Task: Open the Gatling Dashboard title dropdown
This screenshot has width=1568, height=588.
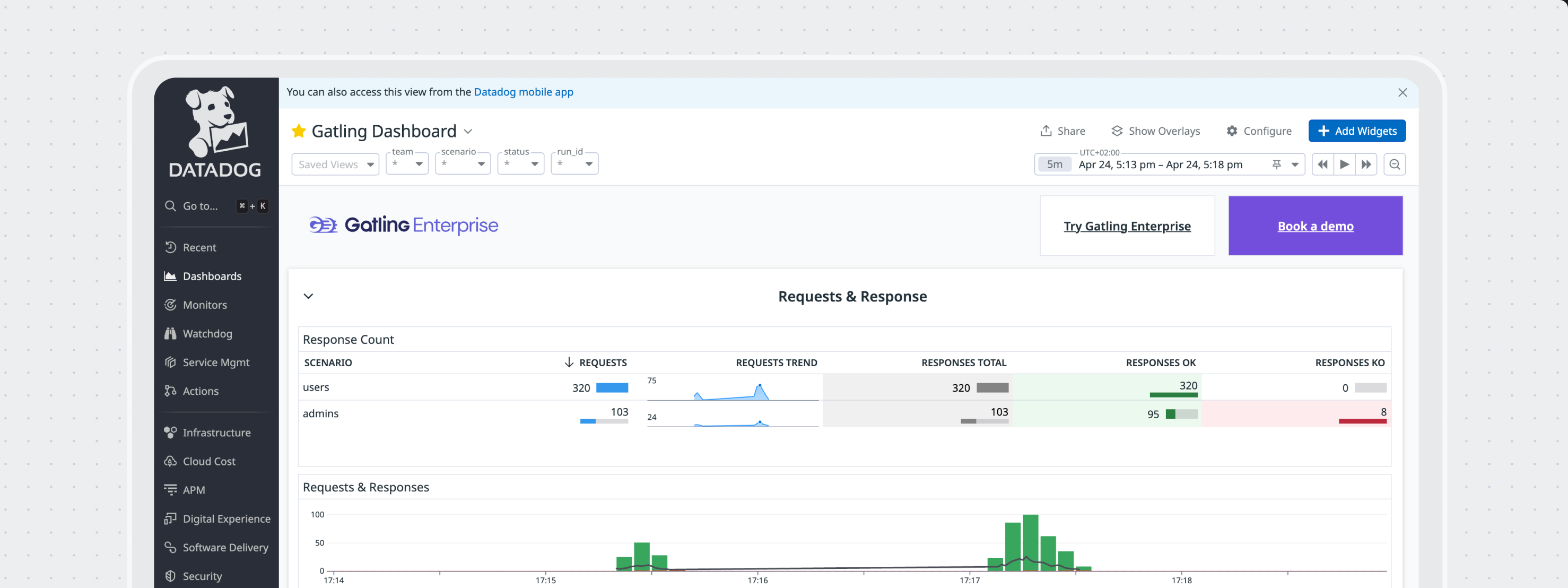Action: tap(467, 132)
